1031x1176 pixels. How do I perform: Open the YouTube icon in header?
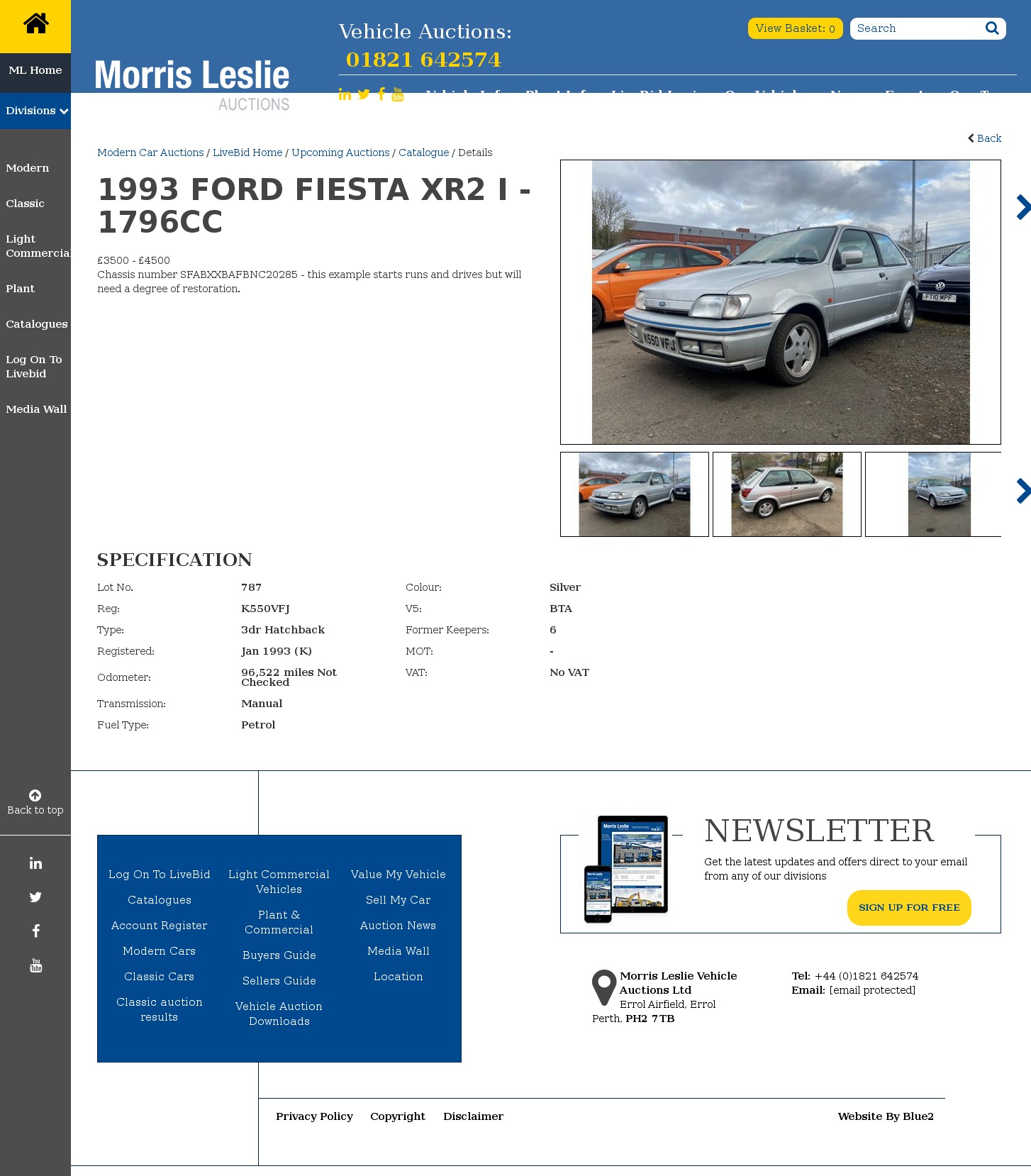pyautogui.click(x=398, y=94)
